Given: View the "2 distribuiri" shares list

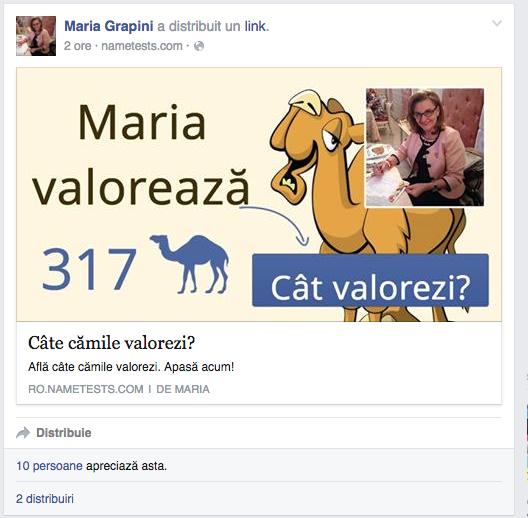Looking at the screenshot, I should 45,499.
